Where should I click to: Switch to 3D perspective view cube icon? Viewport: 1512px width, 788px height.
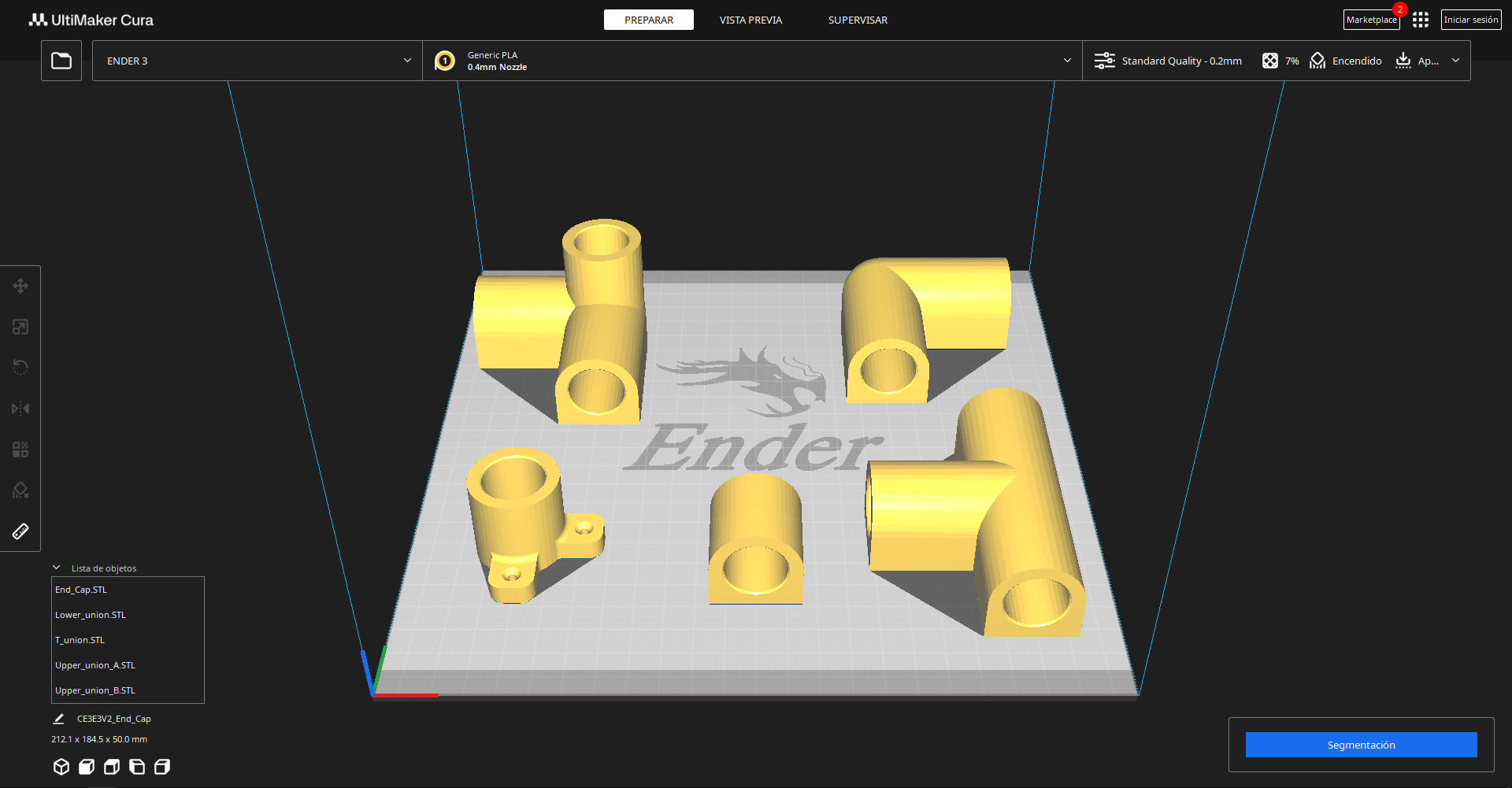click(x=61, y=767)
